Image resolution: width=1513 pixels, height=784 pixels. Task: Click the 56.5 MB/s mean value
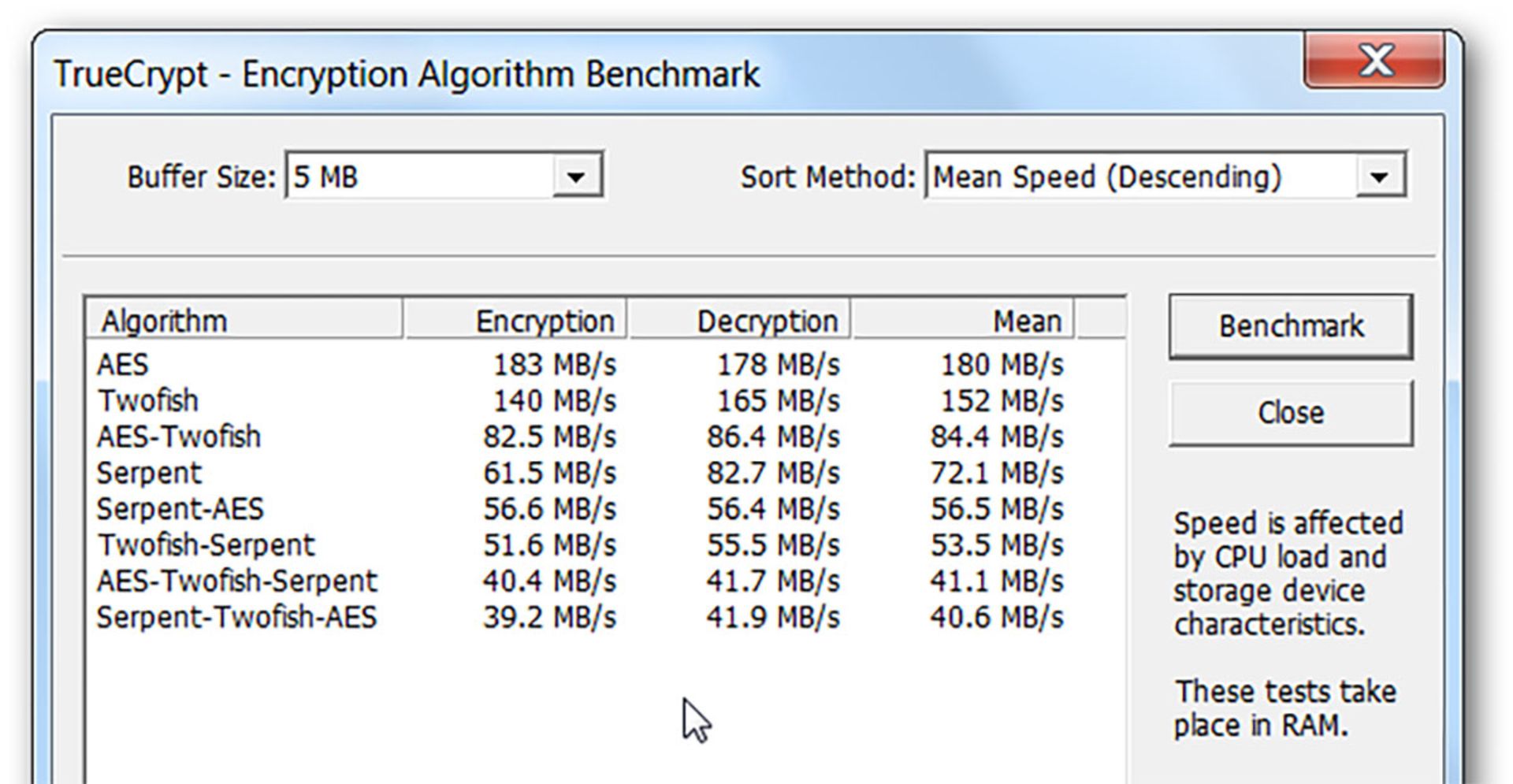click(998, 509)
